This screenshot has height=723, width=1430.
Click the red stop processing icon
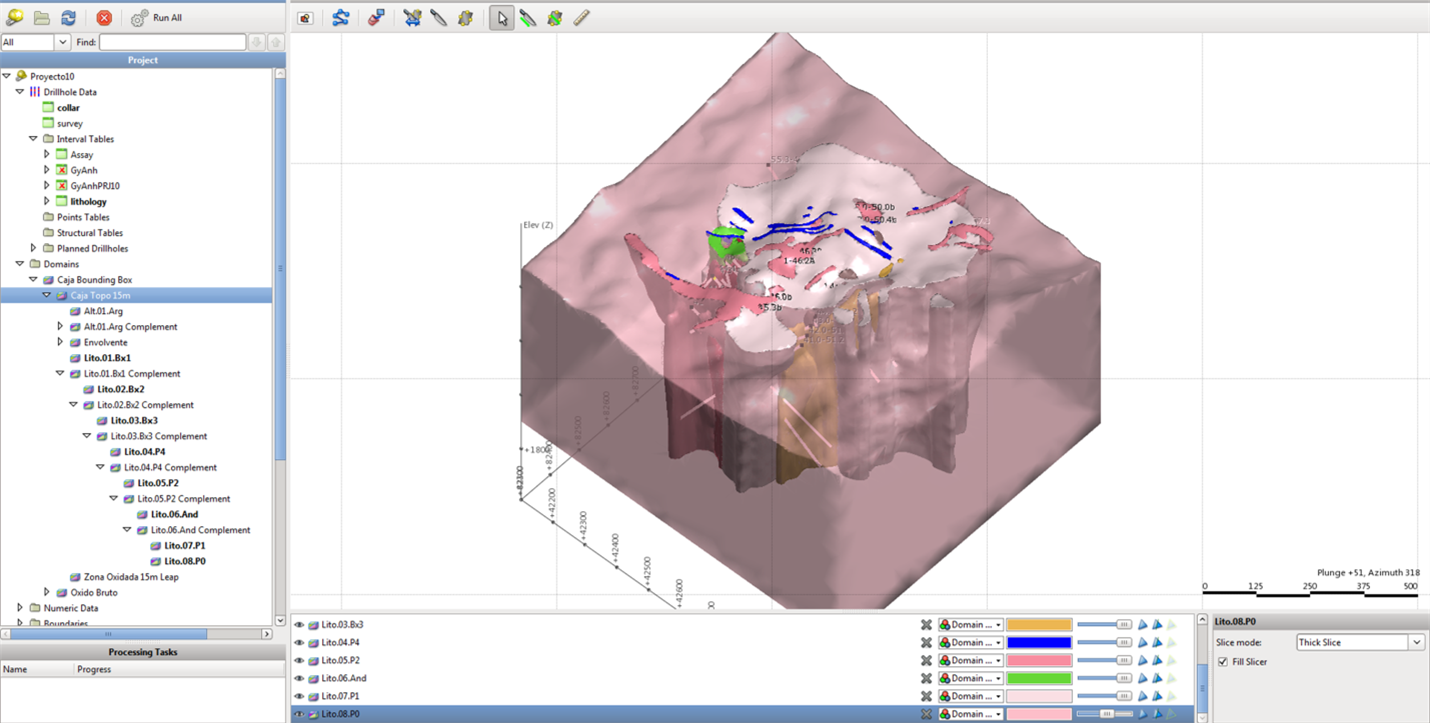point(104,18)
